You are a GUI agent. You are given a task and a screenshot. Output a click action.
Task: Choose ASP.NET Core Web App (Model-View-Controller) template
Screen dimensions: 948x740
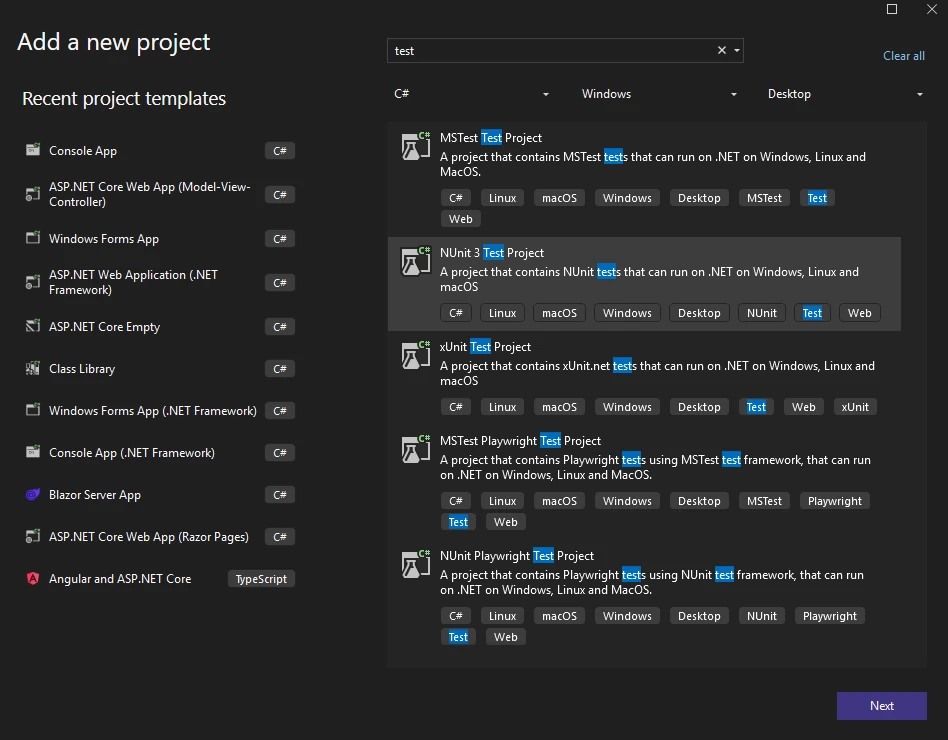tap(160, 194)
